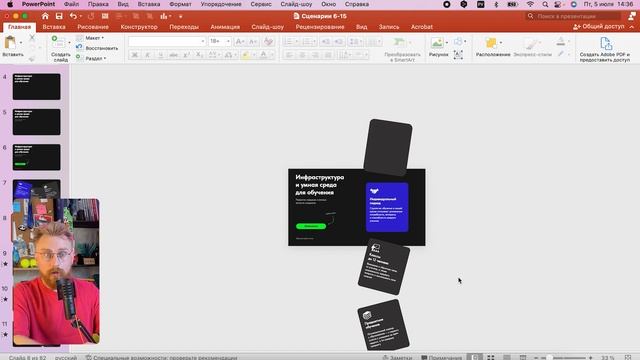The height and width of the screenshot is (360, 640).
Task: Insert a picture with the Рисунок icon
Action: 437,42
